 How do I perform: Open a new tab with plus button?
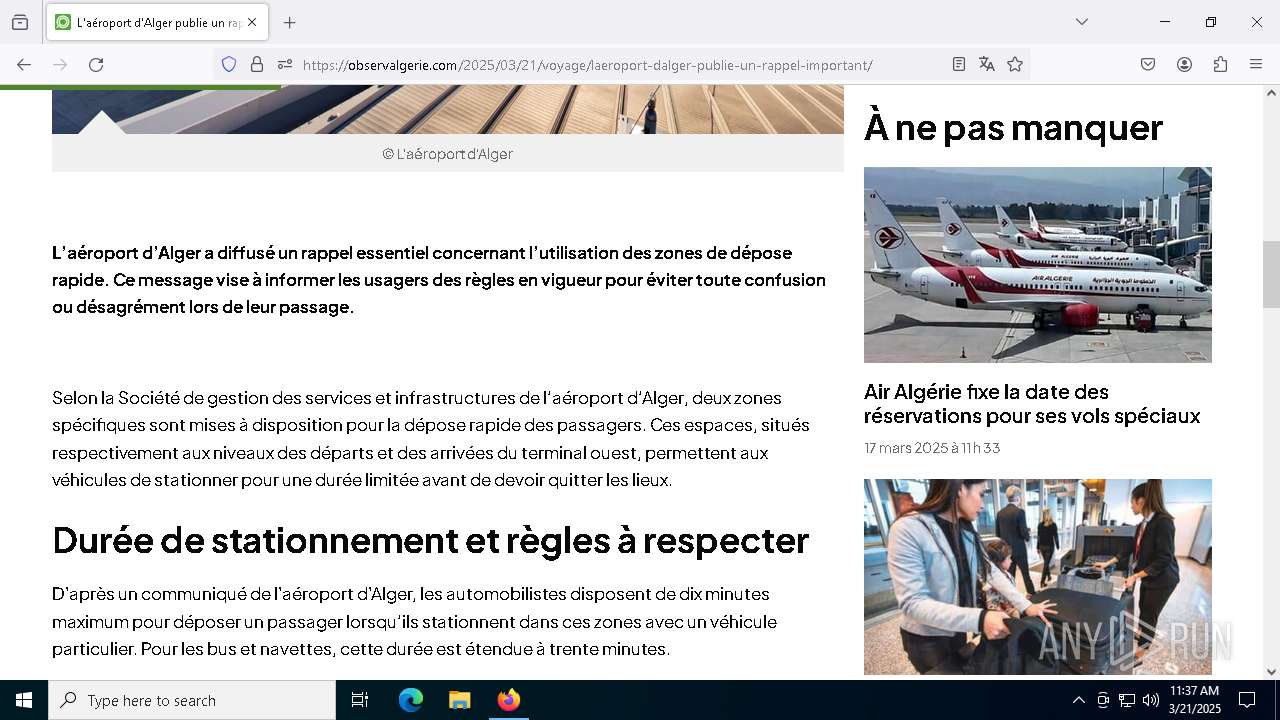click(290, 22)
